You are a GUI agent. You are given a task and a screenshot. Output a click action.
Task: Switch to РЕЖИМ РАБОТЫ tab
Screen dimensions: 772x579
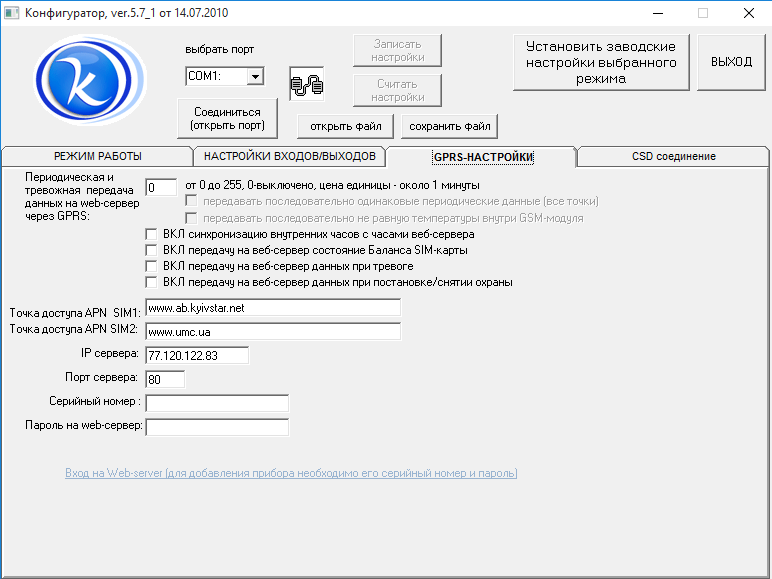click(97, 156)
